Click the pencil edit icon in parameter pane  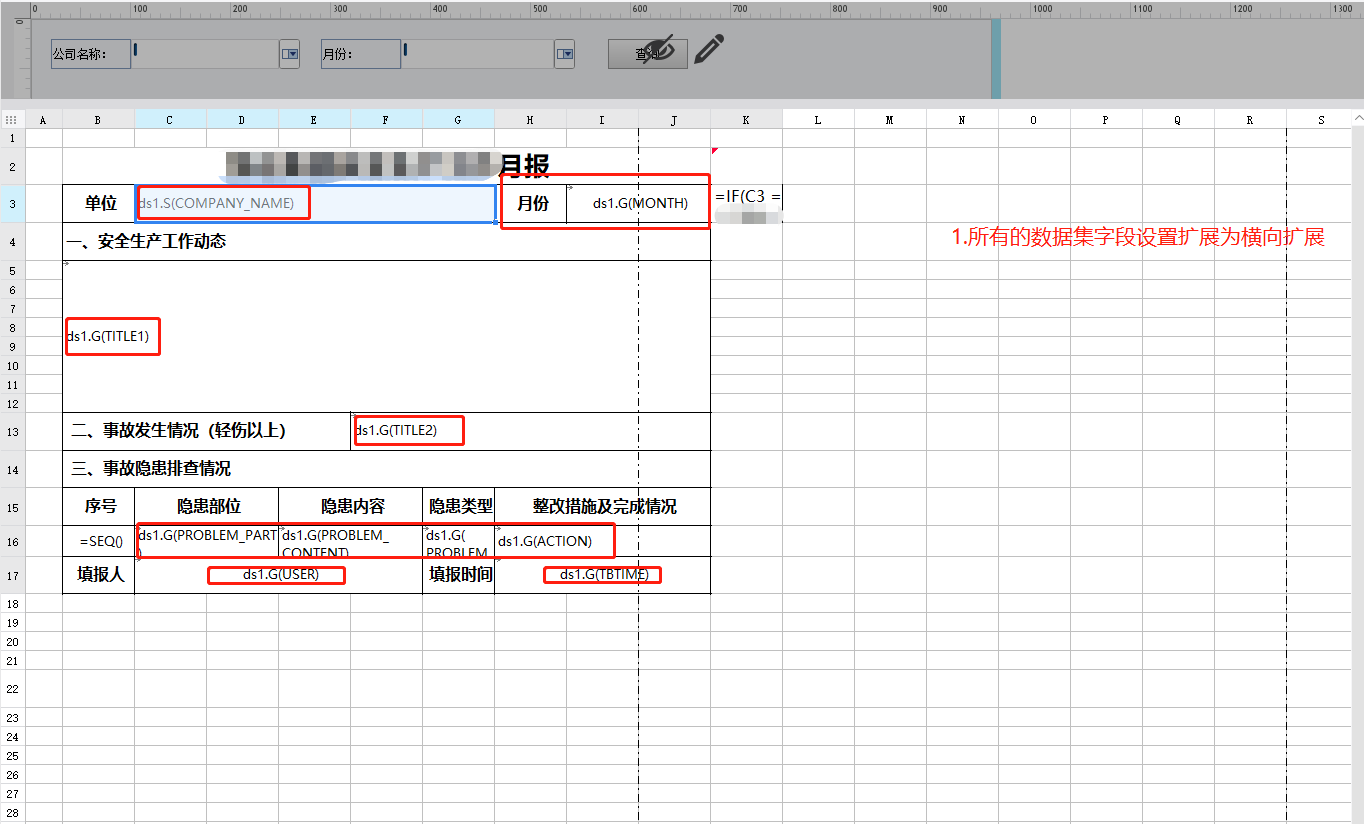tap(709, 48)
